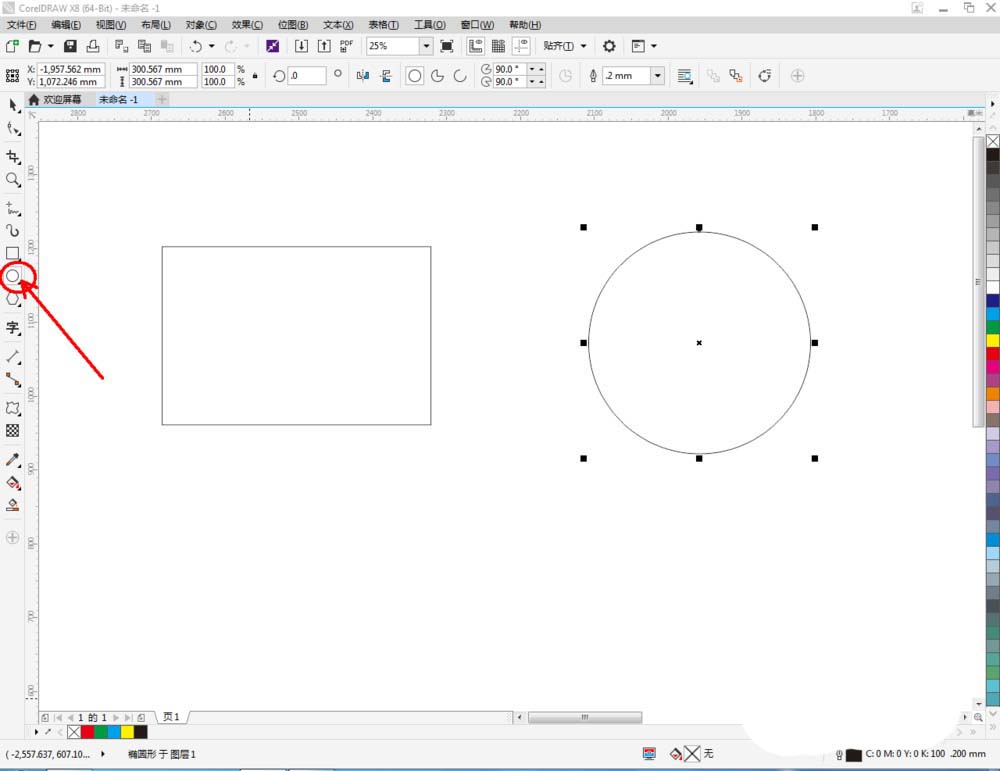This screenshot has width=1000, height=771.
Task: Click the undo arrow button
Action: 196,46
